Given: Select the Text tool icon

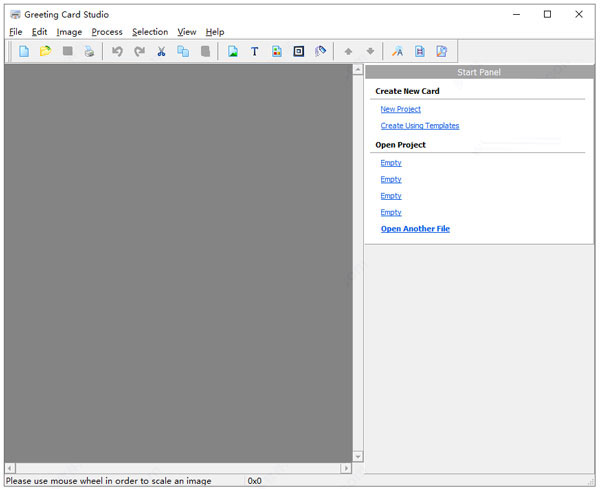Looking at the screenshot, I should point(254,51).
